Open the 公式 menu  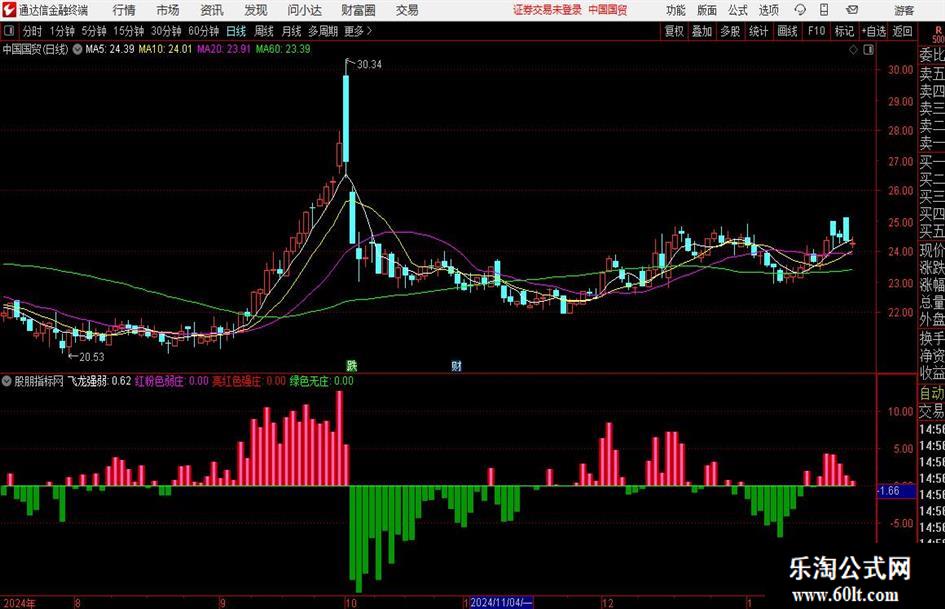click(738, 10)
